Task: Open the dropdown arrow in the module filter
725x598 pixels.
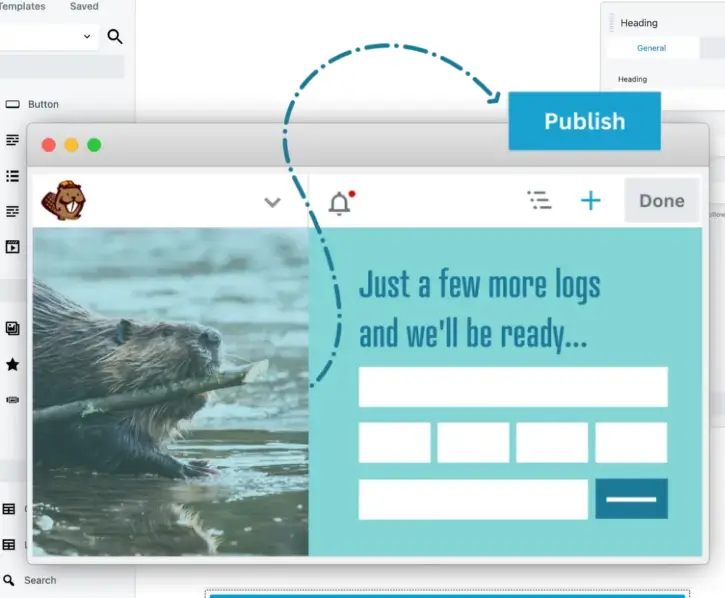Action: click(87, 36)
